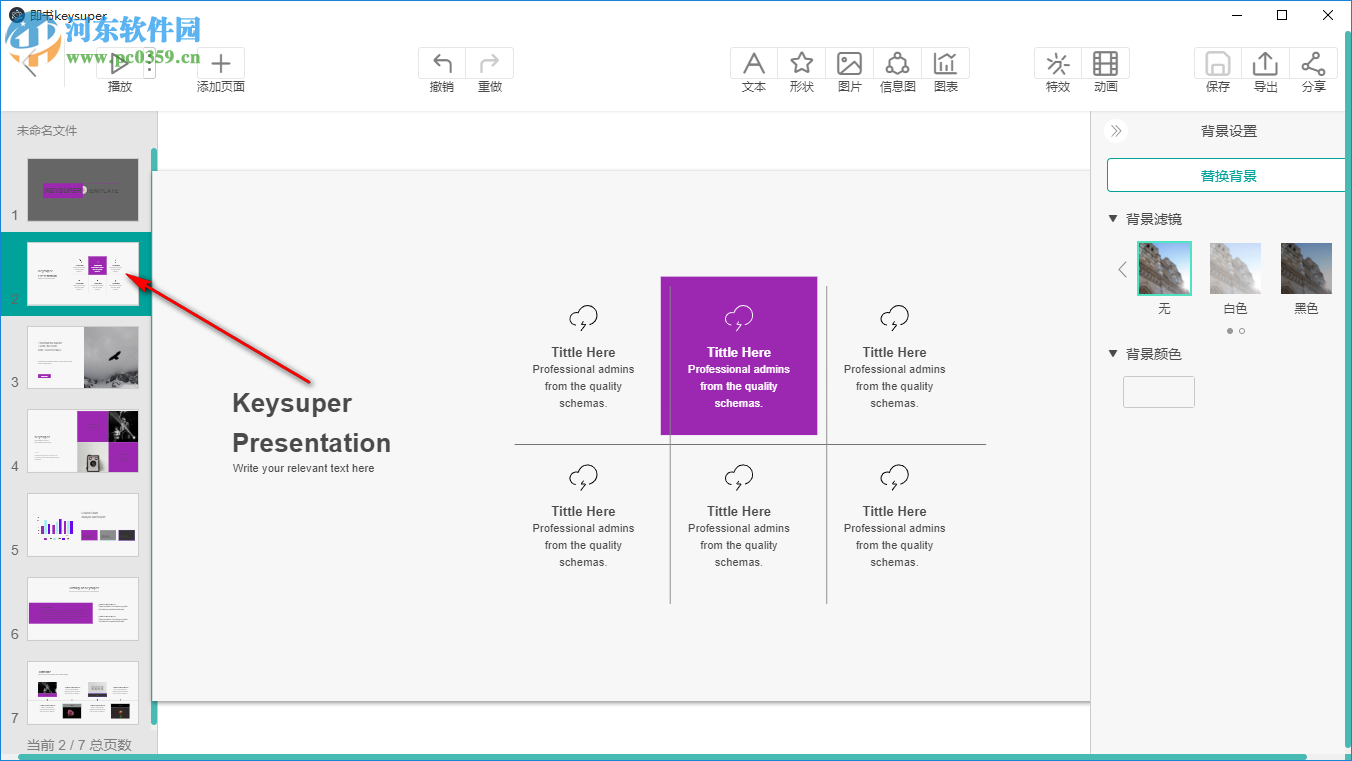Click the cloud icon in purple box
The width and height of the screenshot is (1352, 761).
pos(739,319)
